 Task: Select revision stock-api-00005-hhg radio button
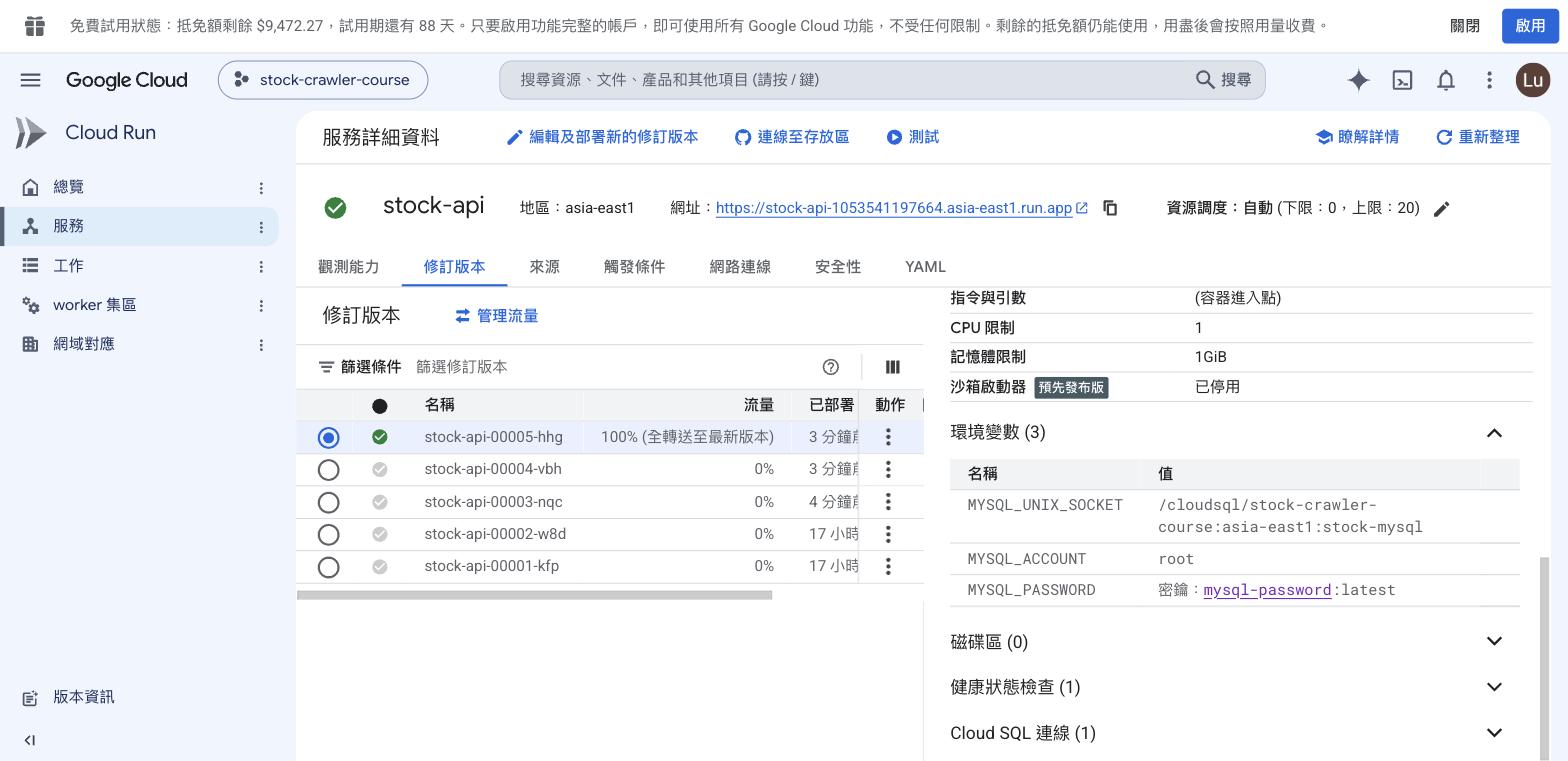328,437
